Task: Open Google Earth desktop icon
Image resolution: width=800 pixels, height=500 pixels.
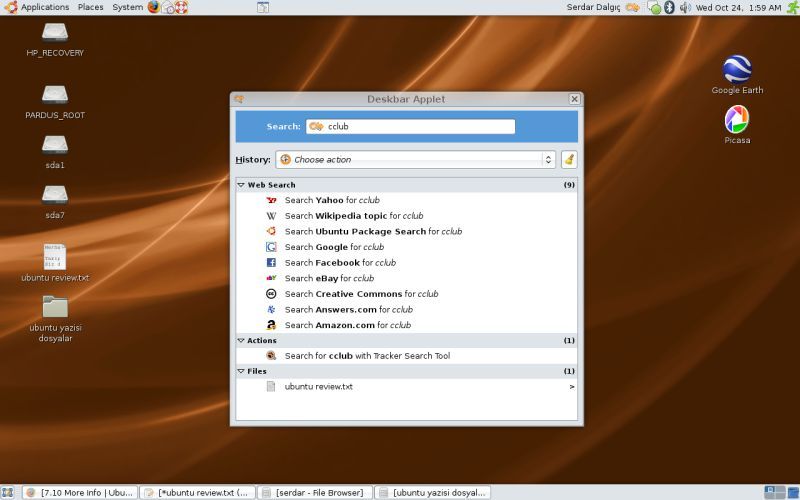Action: tap(737, 69)
